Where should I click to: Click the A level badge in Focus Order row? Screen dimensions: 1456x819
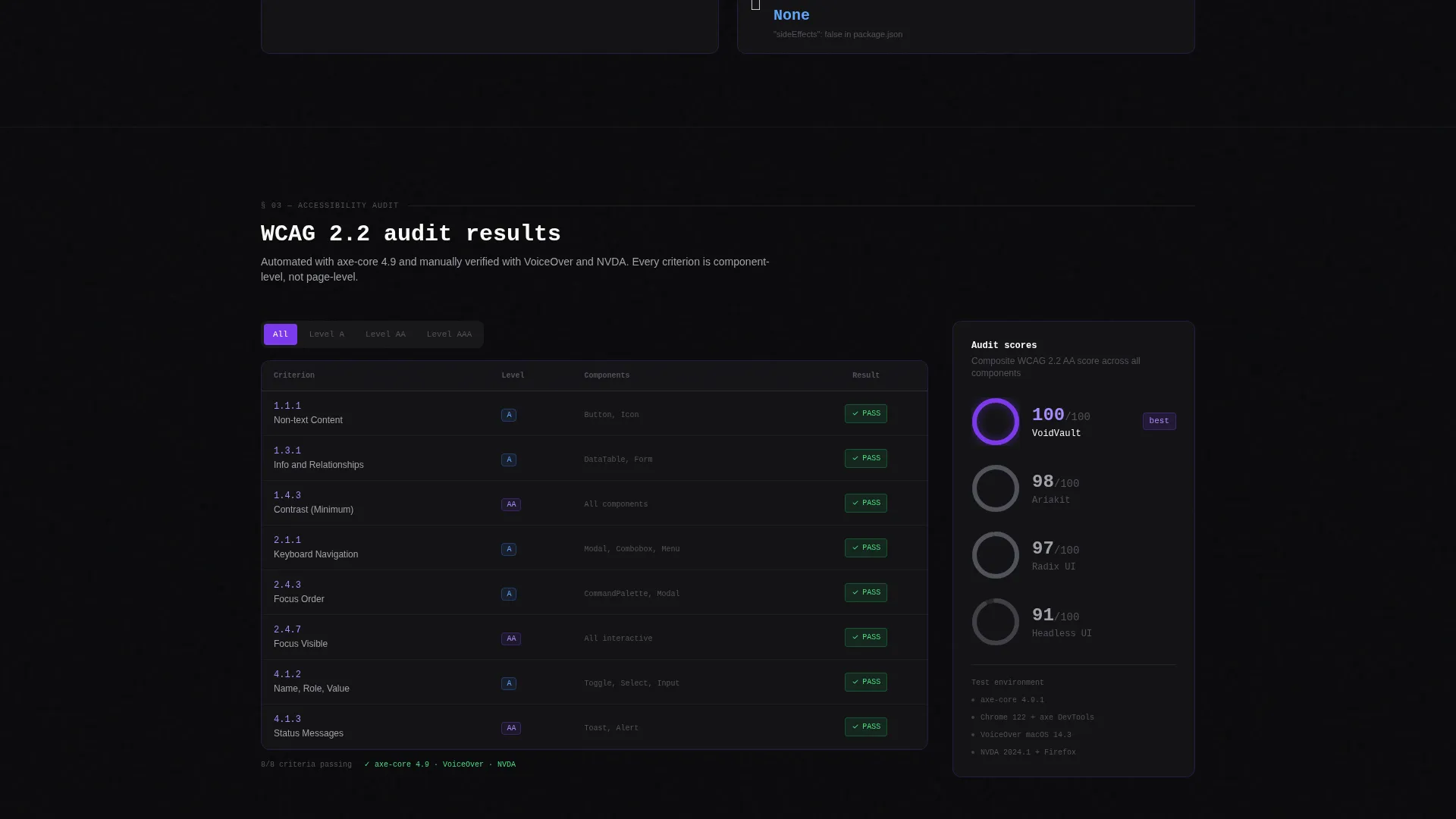click(509, 595)
